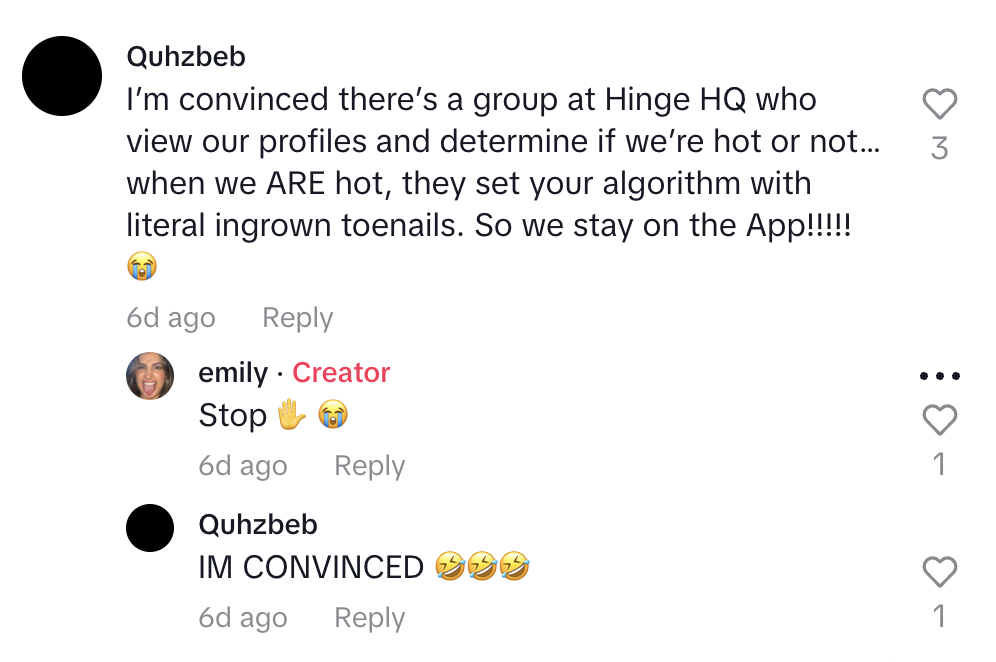Tap the heart on emily's Stop reply

click(x=939, y=419)
